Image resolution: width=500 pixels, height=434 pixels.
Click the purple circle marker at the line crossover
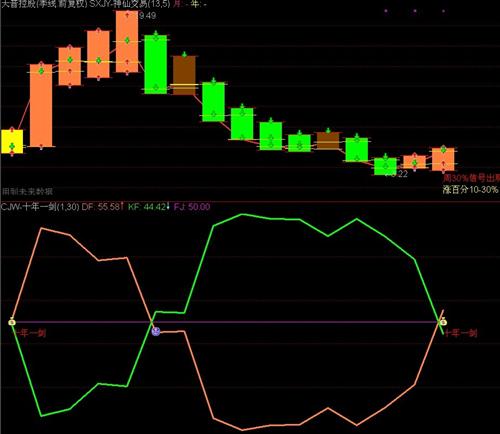click(x=156, y=331)
